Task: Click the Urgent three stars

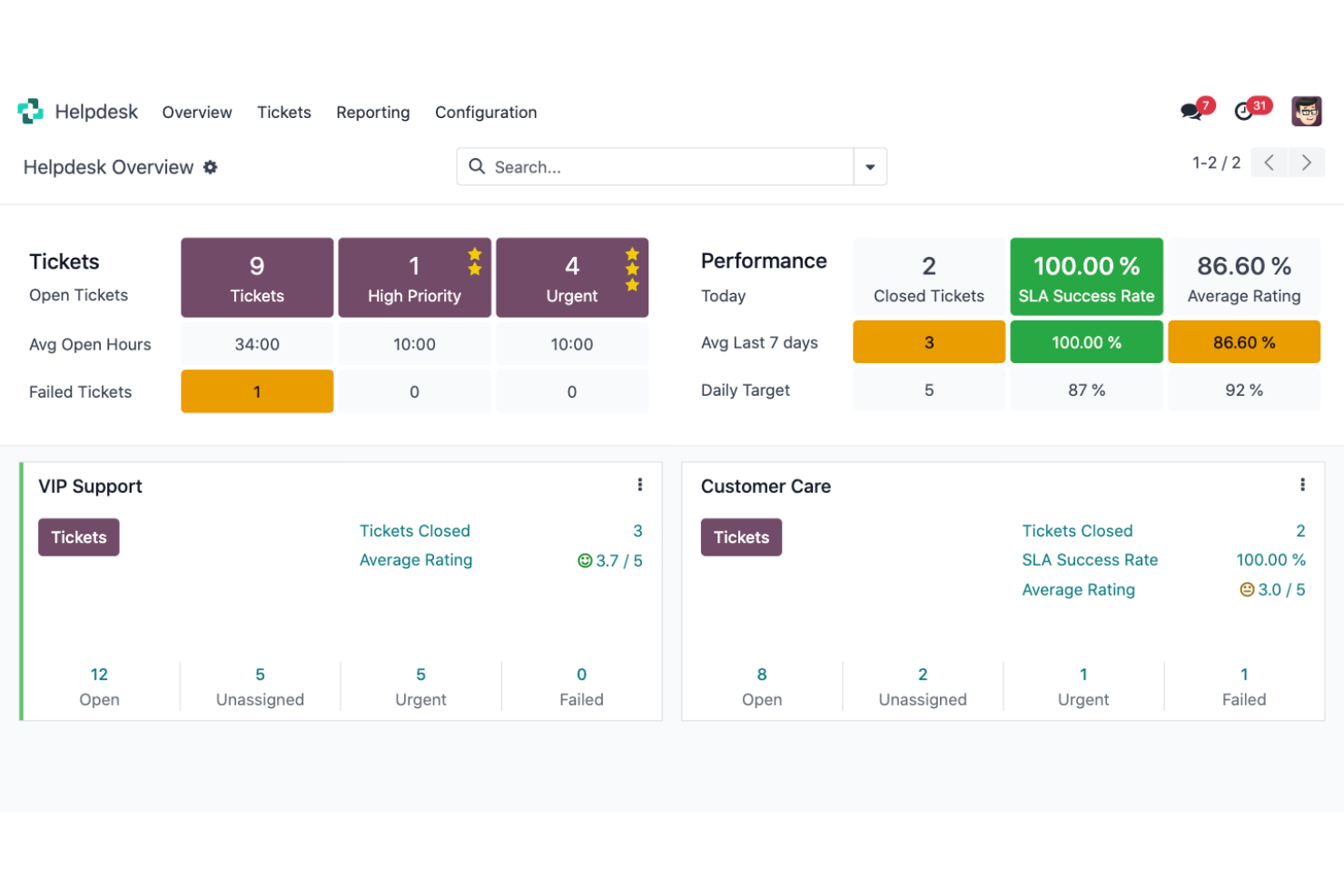Action: (x=632, y=270)
